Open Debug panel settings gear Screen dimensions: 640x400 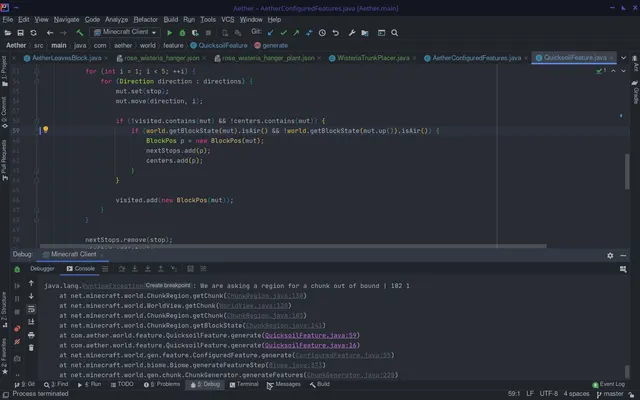tap(610, 256)
